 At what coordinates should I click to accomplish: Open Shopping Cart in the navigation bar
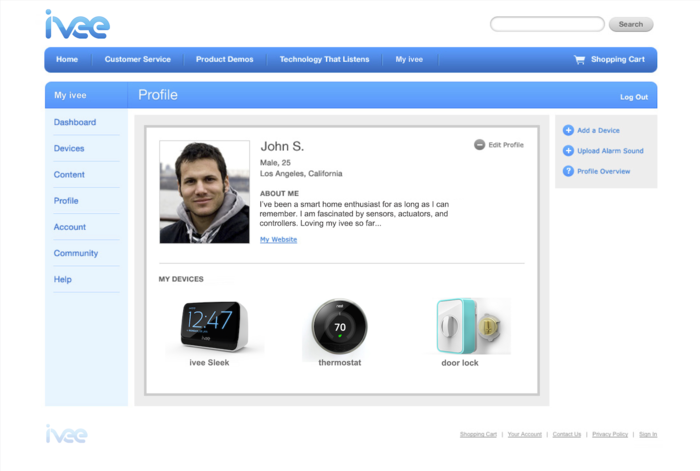(x=618, y=59)
